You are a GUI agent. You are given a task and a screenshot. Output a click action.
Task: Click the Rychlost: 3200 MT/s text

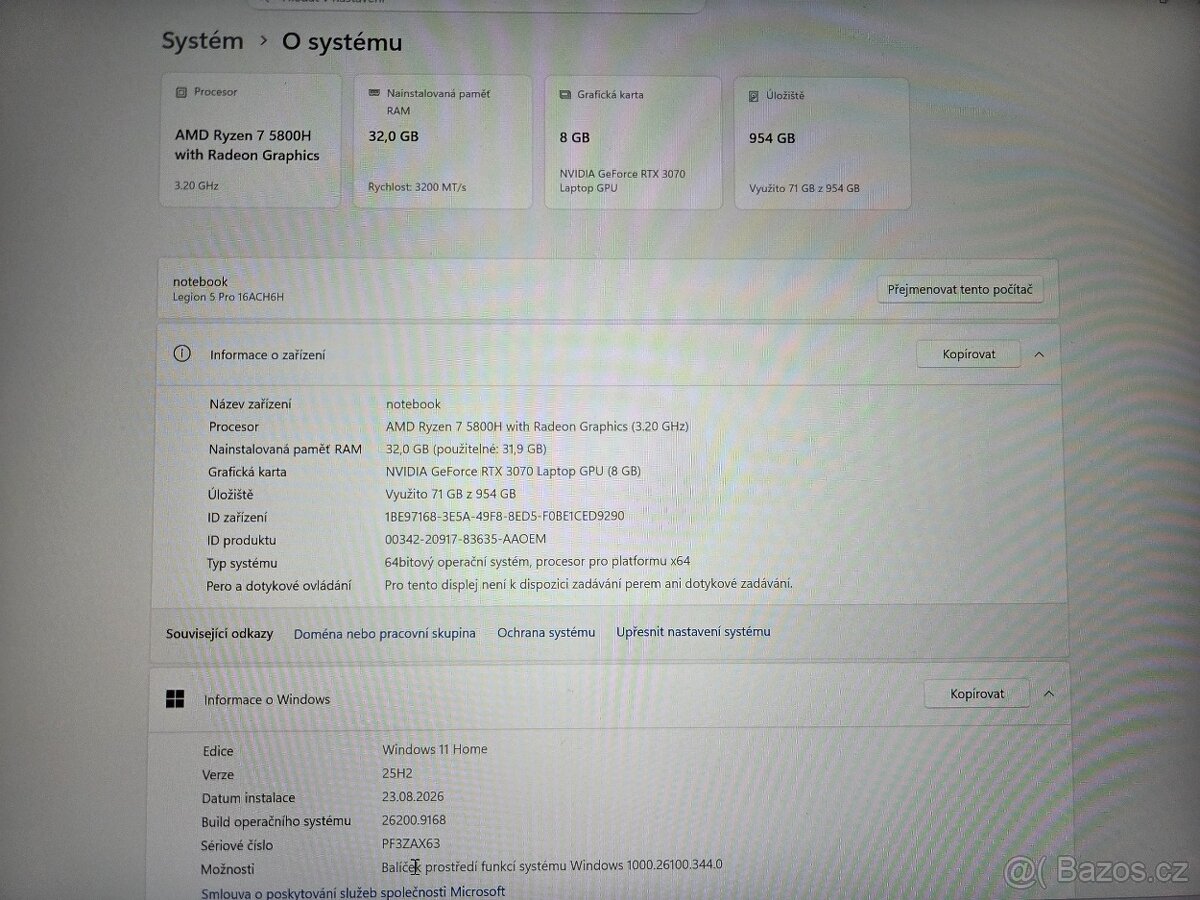coord(417,187)
